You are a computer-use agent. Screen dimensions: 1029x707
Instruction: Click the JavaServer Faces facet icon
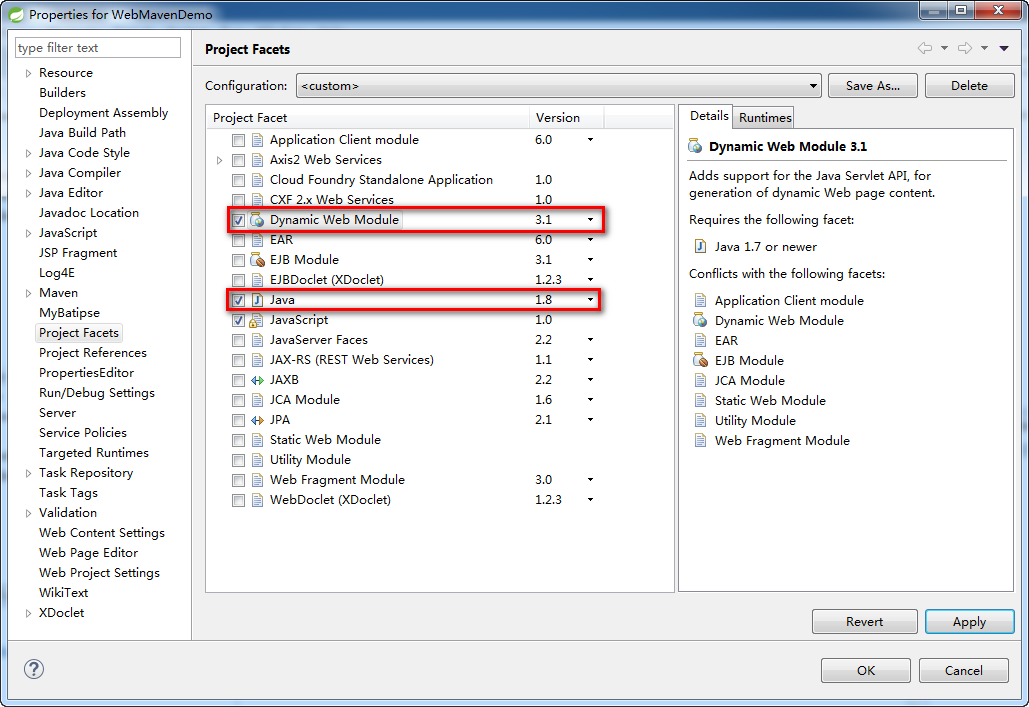coord(257,340)
